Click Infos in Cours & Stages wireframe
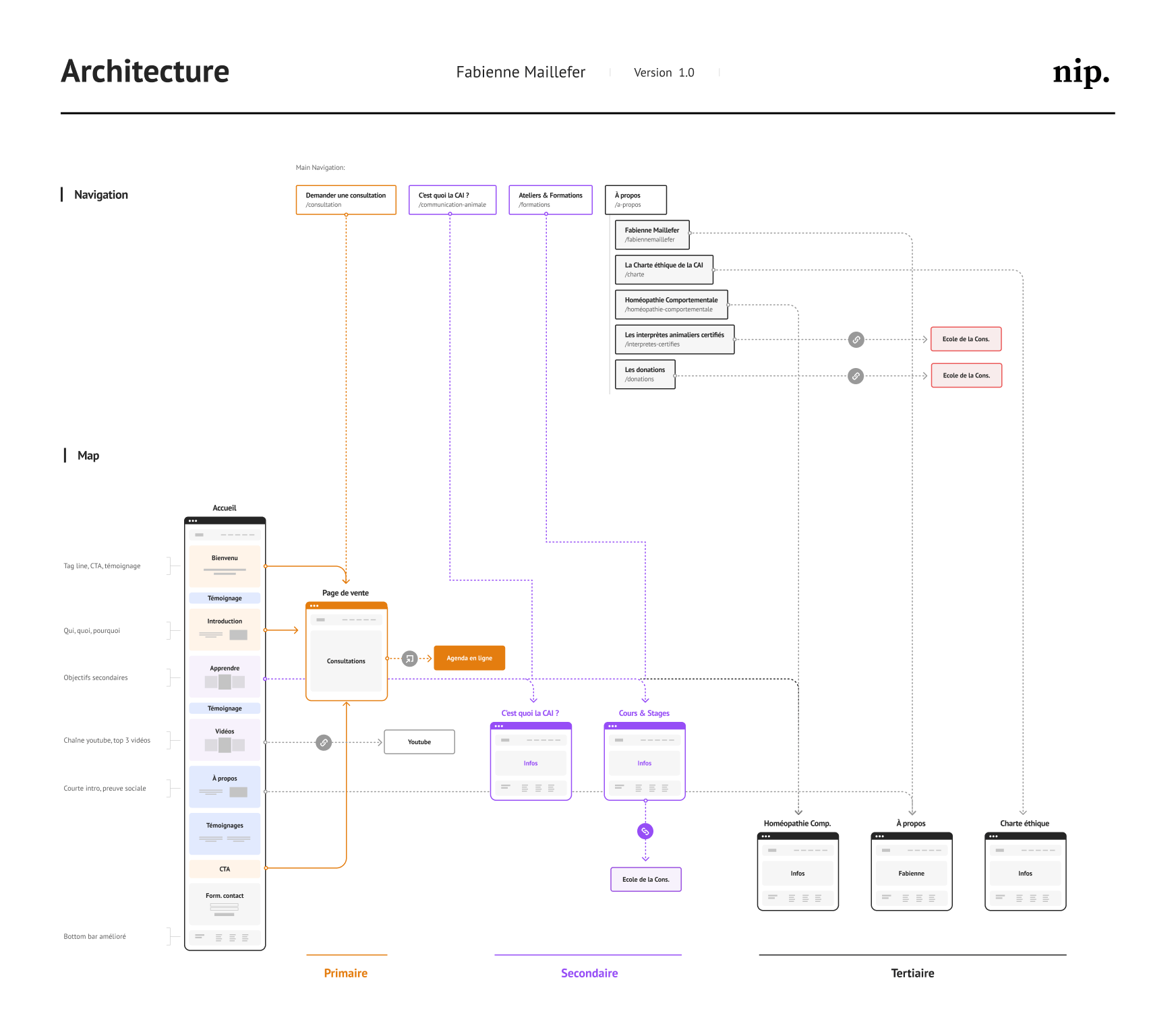 tap(645, 764)
